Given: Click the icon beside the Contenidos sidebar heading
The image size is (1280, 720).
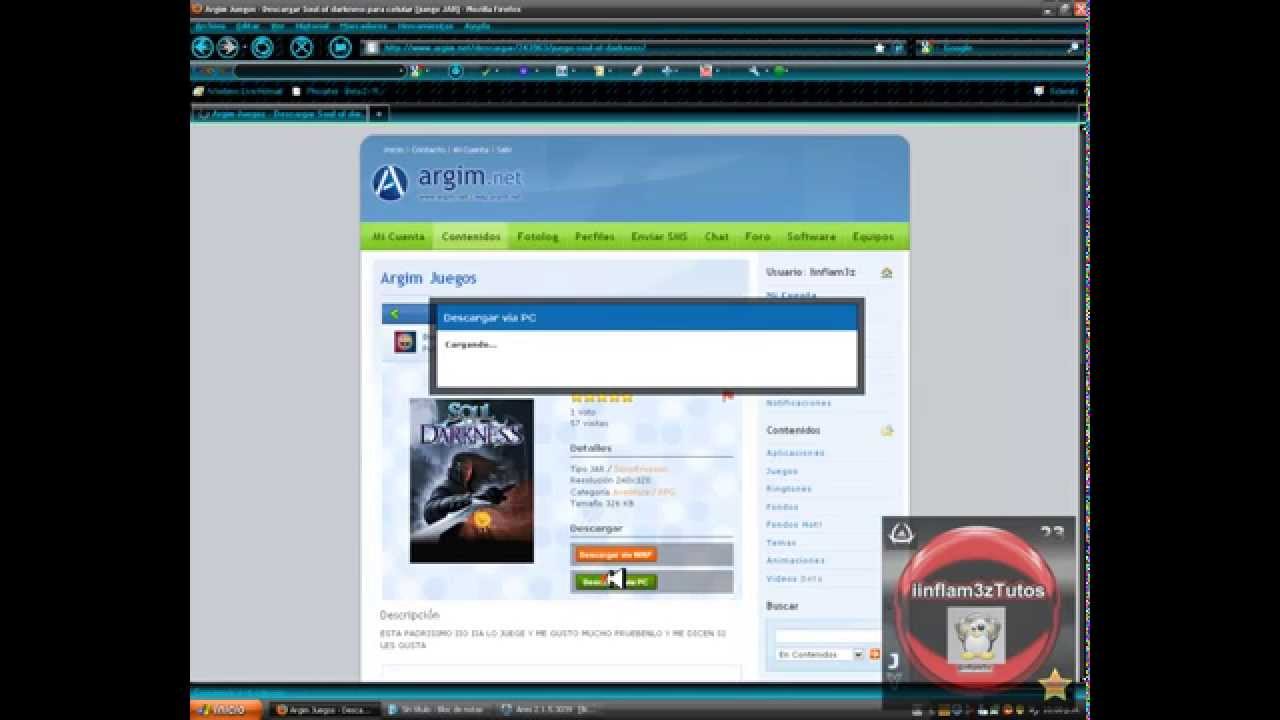Looking at the screenshot, I should click(x=886, y=431).
